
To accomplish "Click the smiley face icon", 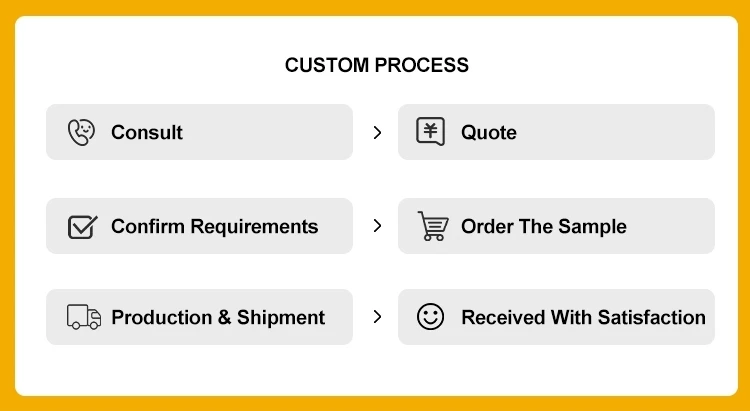I will click(430, 317).
